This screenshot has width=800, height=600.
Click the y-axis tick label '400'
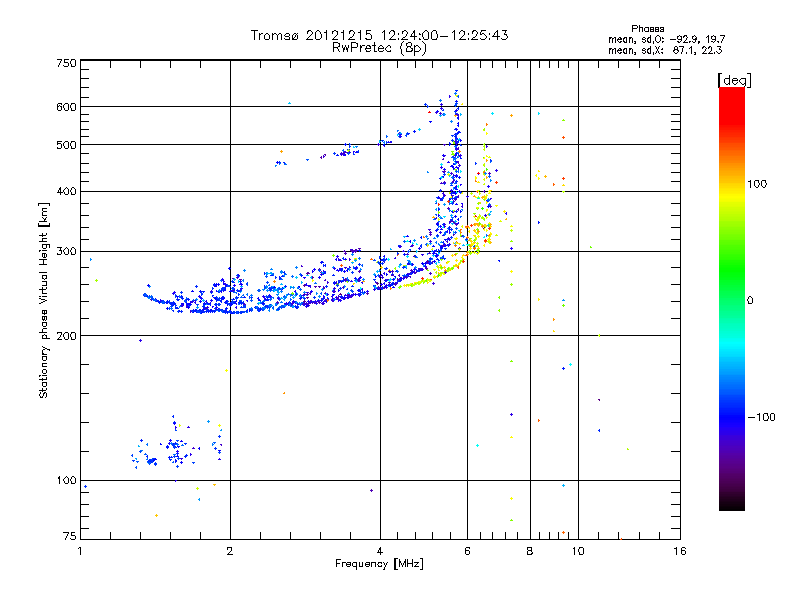pos(66,191)
